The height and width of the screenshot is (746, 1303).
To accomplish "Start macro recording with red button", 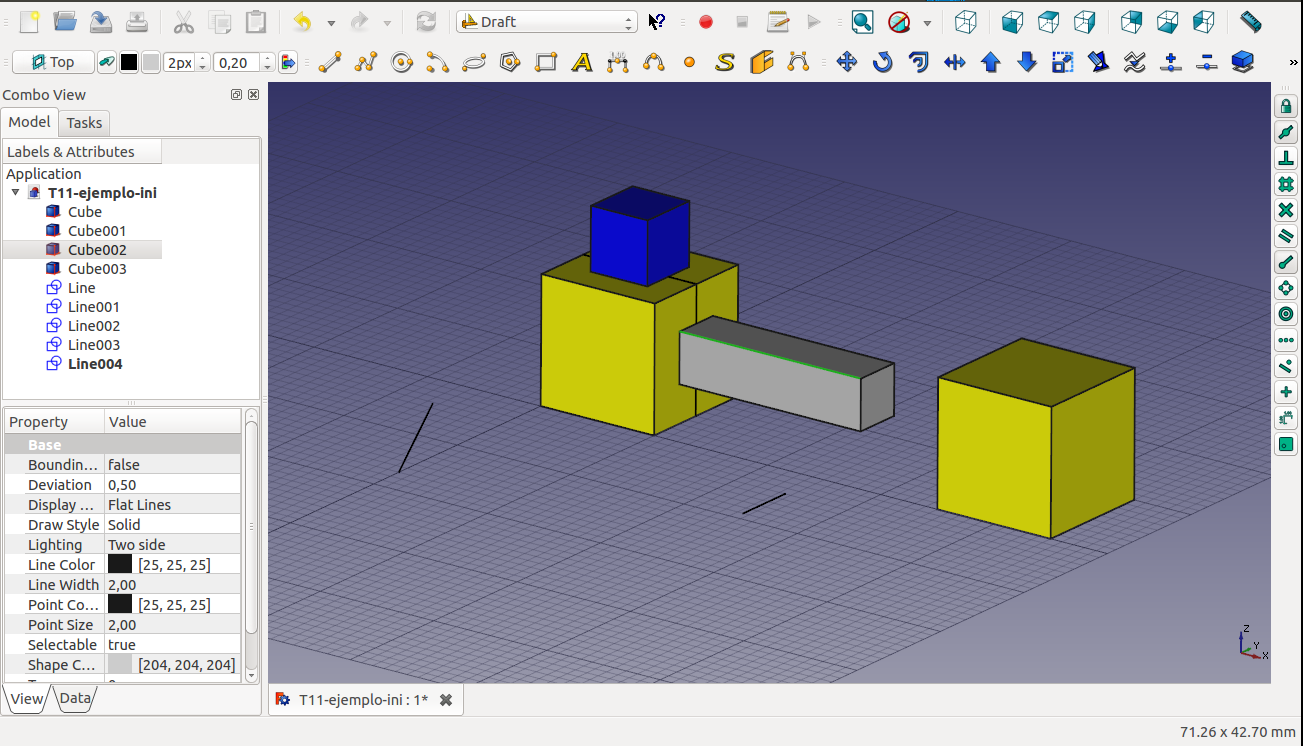I will tap(706, 22).
